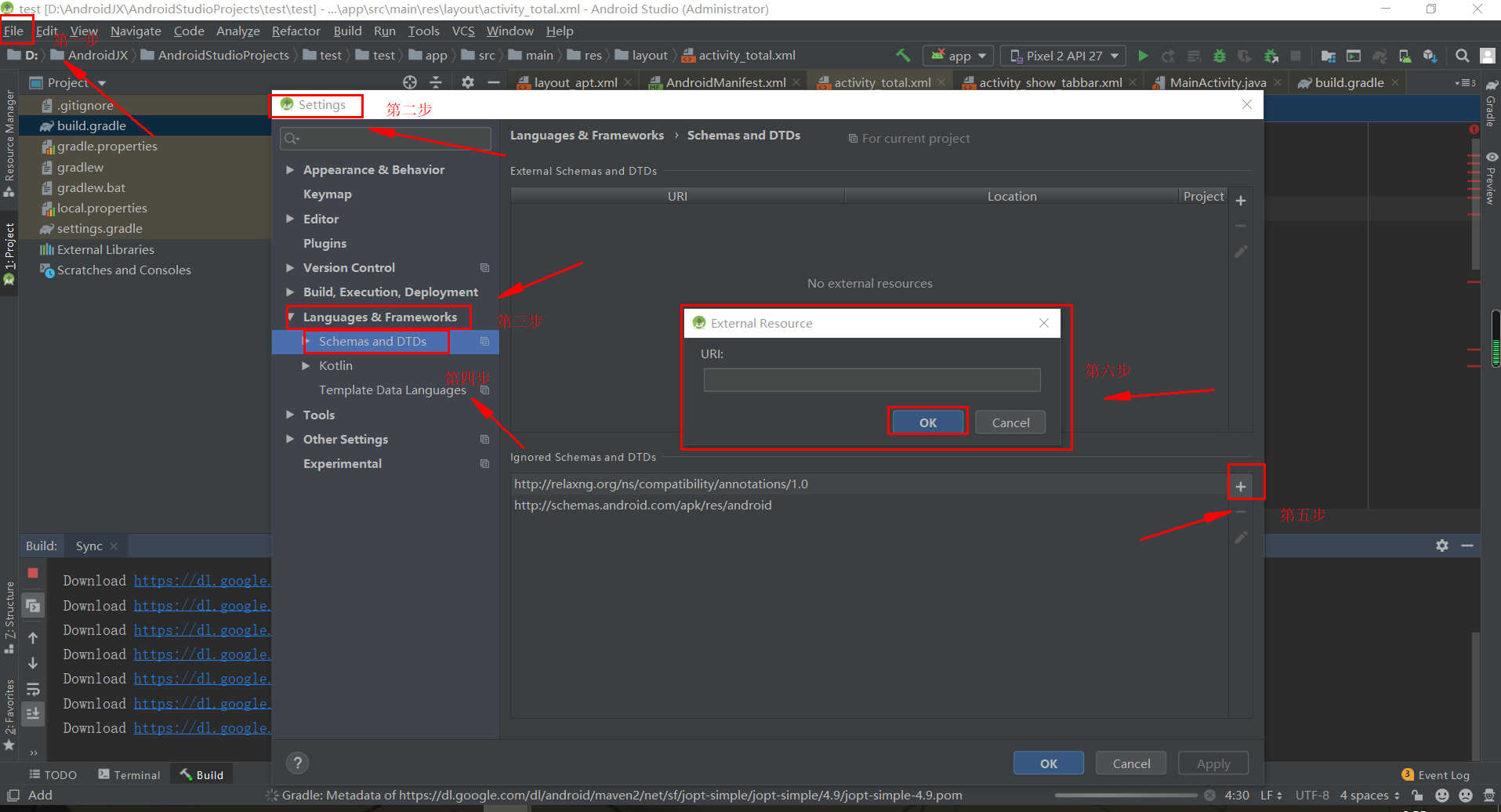1501x812 pixels.
Task: Click the Settings search field
Action: (x=386, y=139)
